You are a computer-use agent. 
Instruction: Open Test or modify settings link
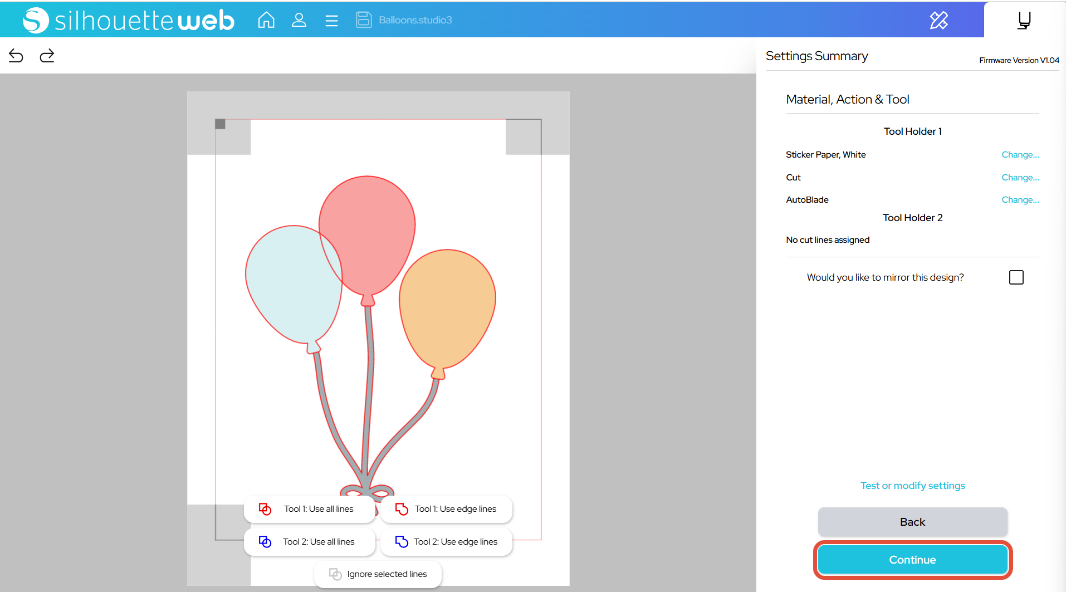(912, 485)
